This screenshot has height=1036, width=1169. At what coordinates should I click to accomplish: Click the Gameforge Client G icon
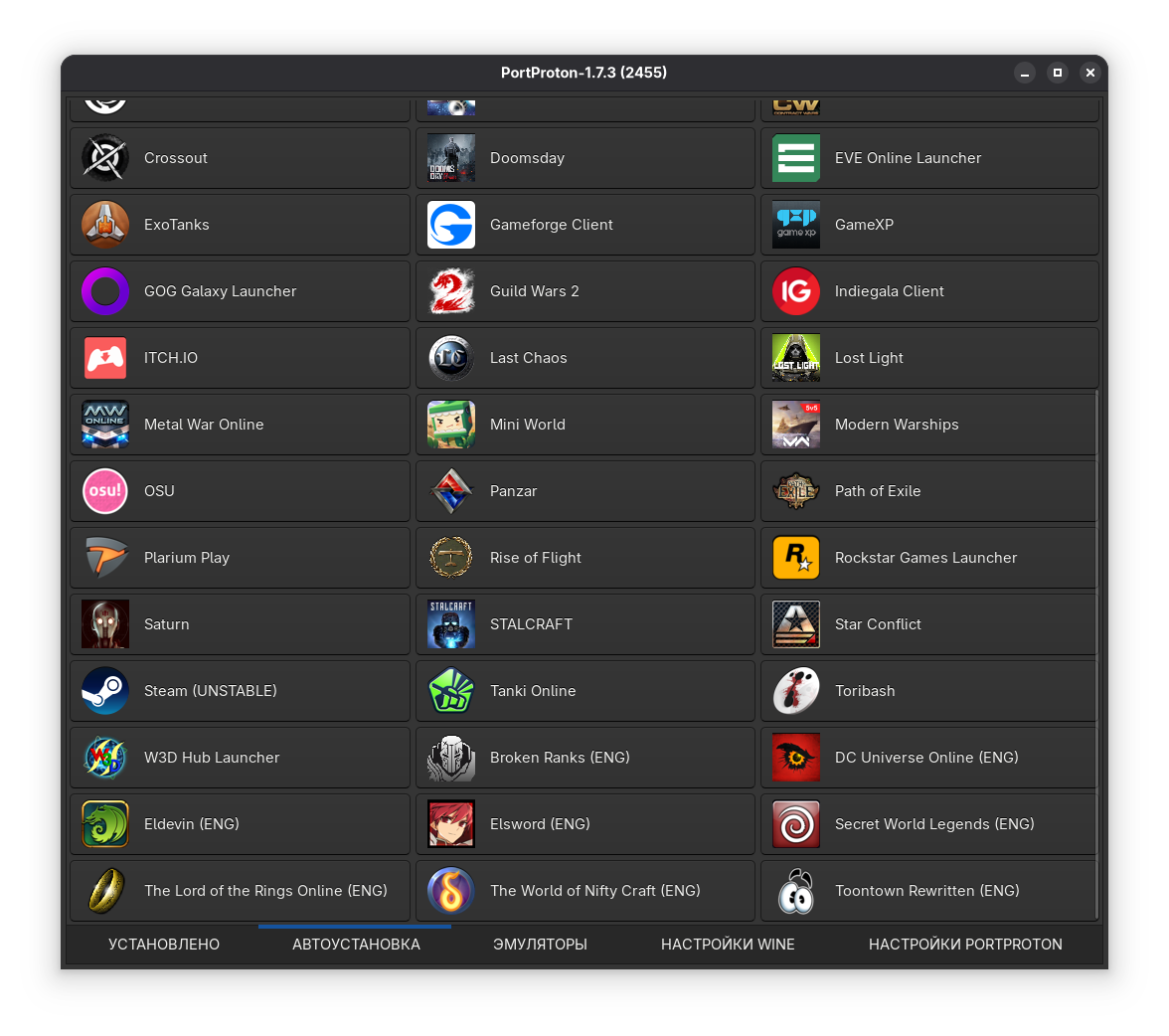[450, 225]
